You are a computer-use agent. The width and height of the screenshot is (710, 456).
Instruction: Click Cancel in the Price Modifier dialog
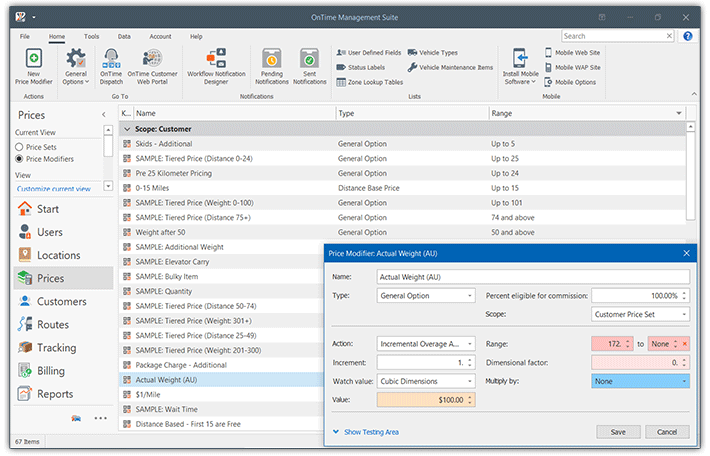(667, 432)
